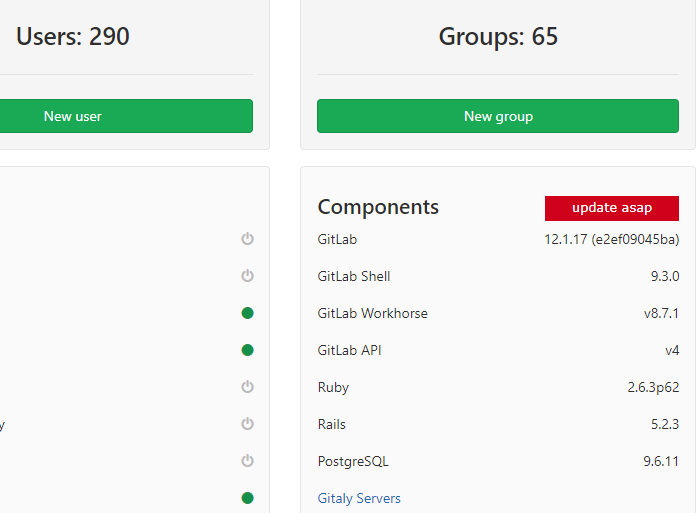
Task: Click the second green enabled status dot
Action: 247,350
